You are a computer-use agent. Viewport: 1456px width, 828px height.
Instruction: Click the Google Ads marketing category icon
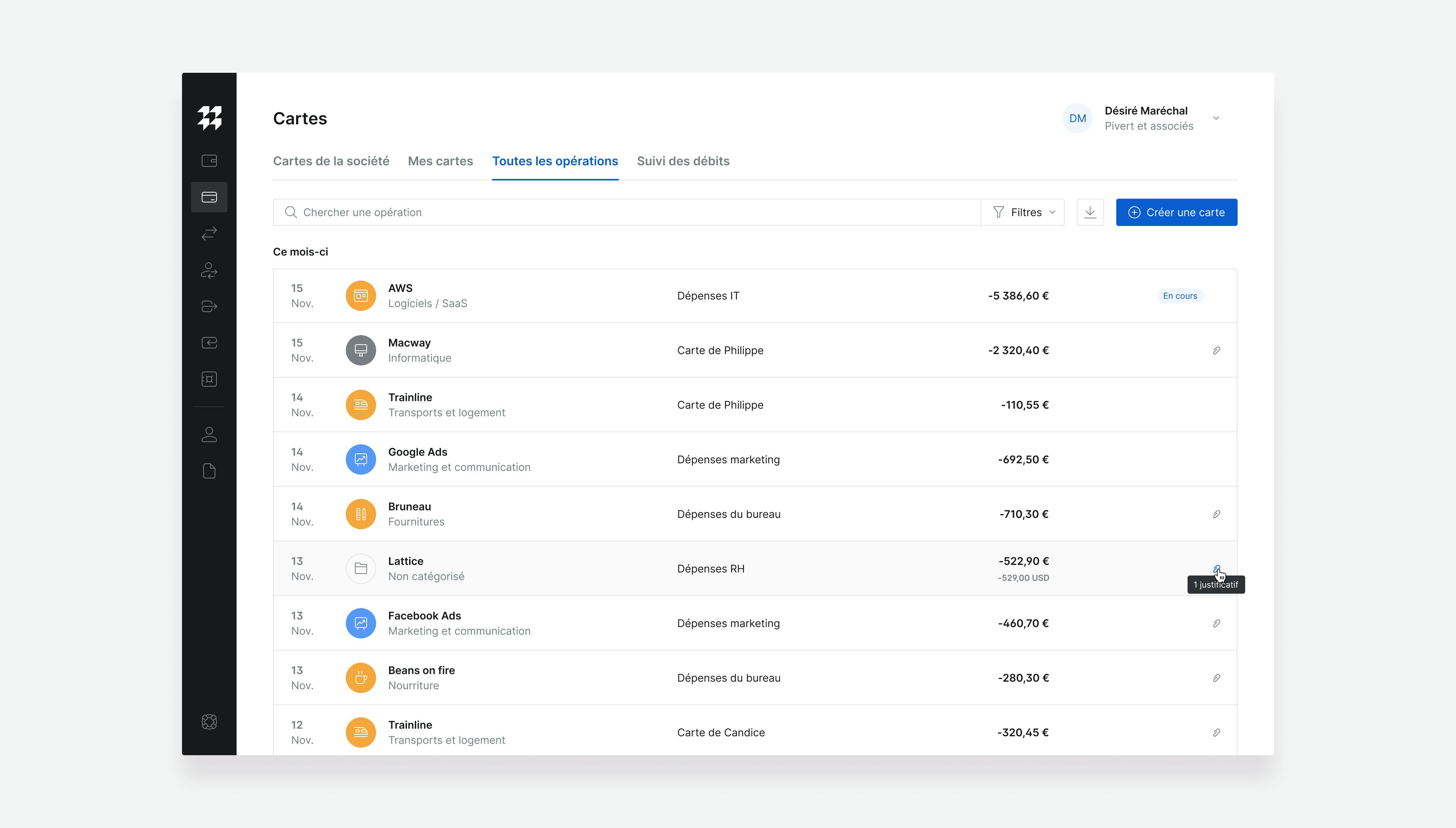(x=361, y=459)
